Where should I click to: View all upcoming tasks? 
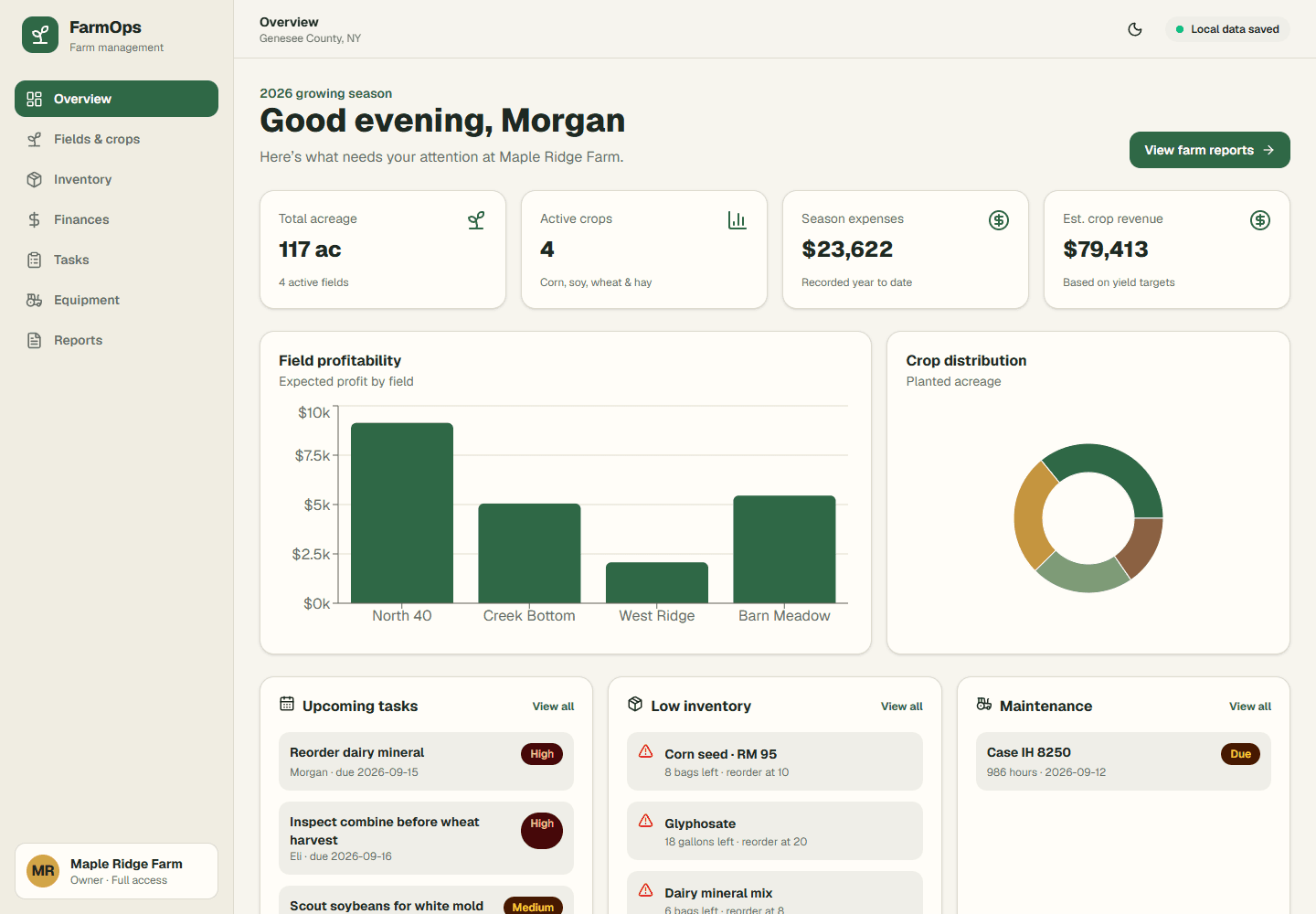[x=553, y=707]
